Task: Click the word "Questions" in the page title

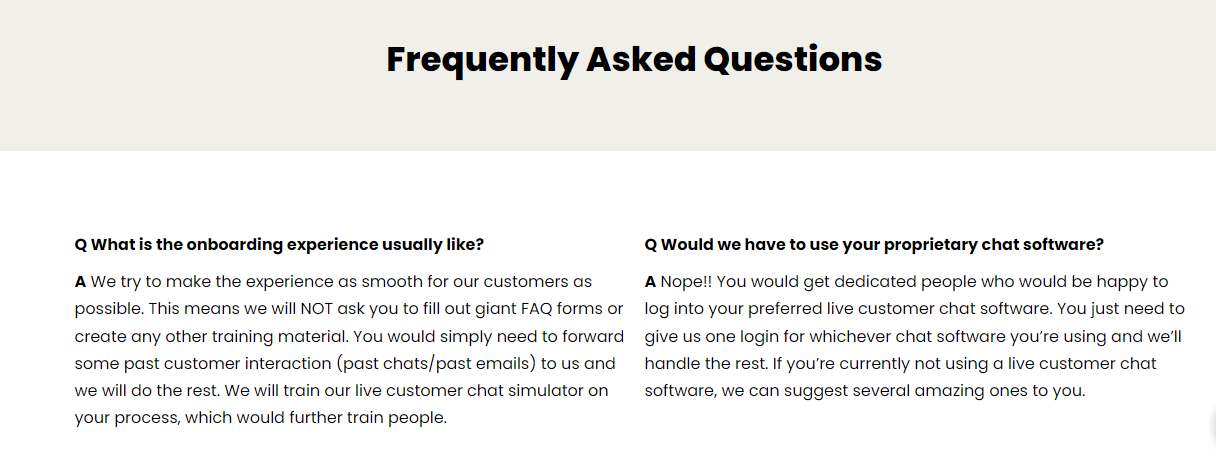Action: pyautogui.click(x=792, y=60)
